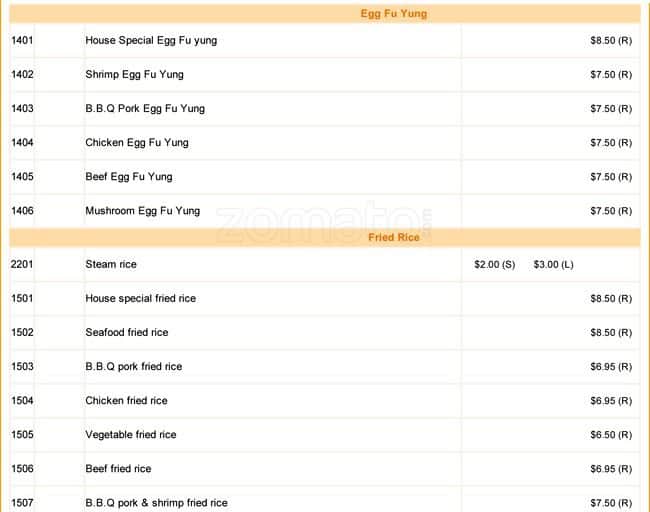This screenshot has width=650, height=512.
Task: Choose B.B.Q Pork Egg Fu Yung
Action: (x=145, y=109)
